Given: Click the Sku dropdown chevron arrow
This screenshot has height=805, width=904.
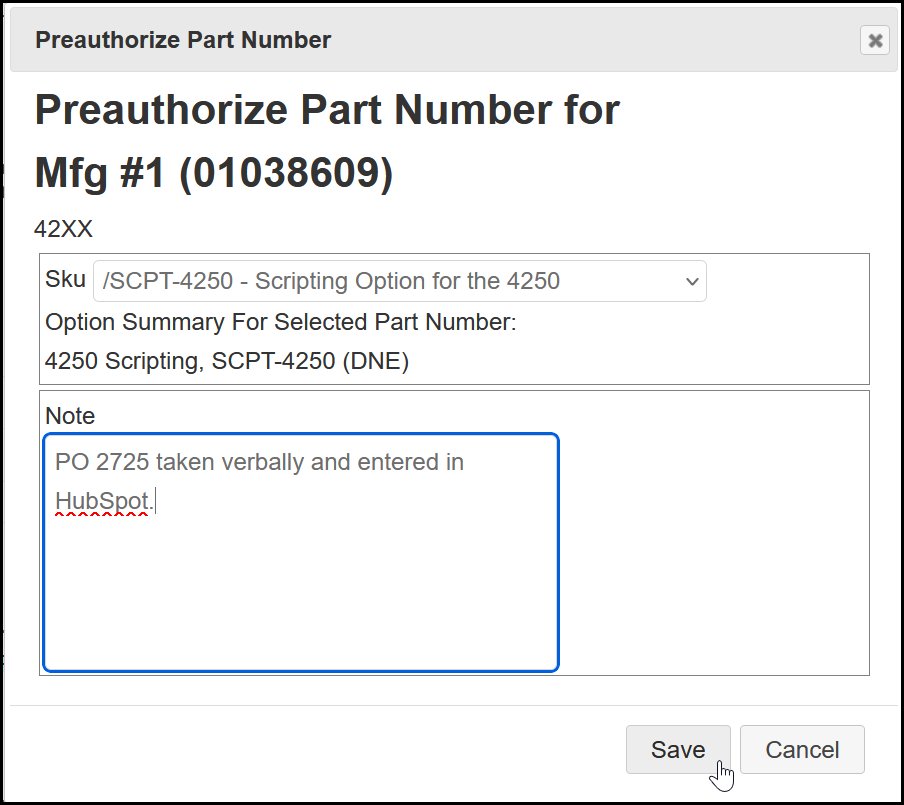Looking at the screenshot, I should (x=691, y=282).
